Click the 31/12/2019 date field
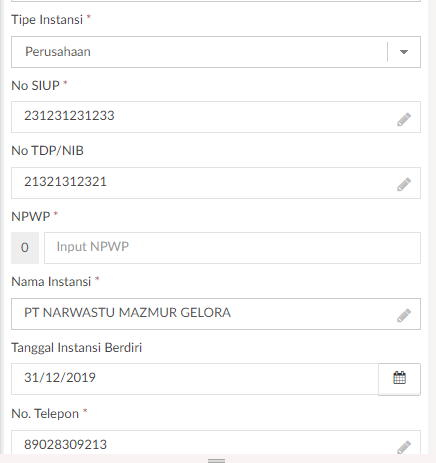 [195, 379]
